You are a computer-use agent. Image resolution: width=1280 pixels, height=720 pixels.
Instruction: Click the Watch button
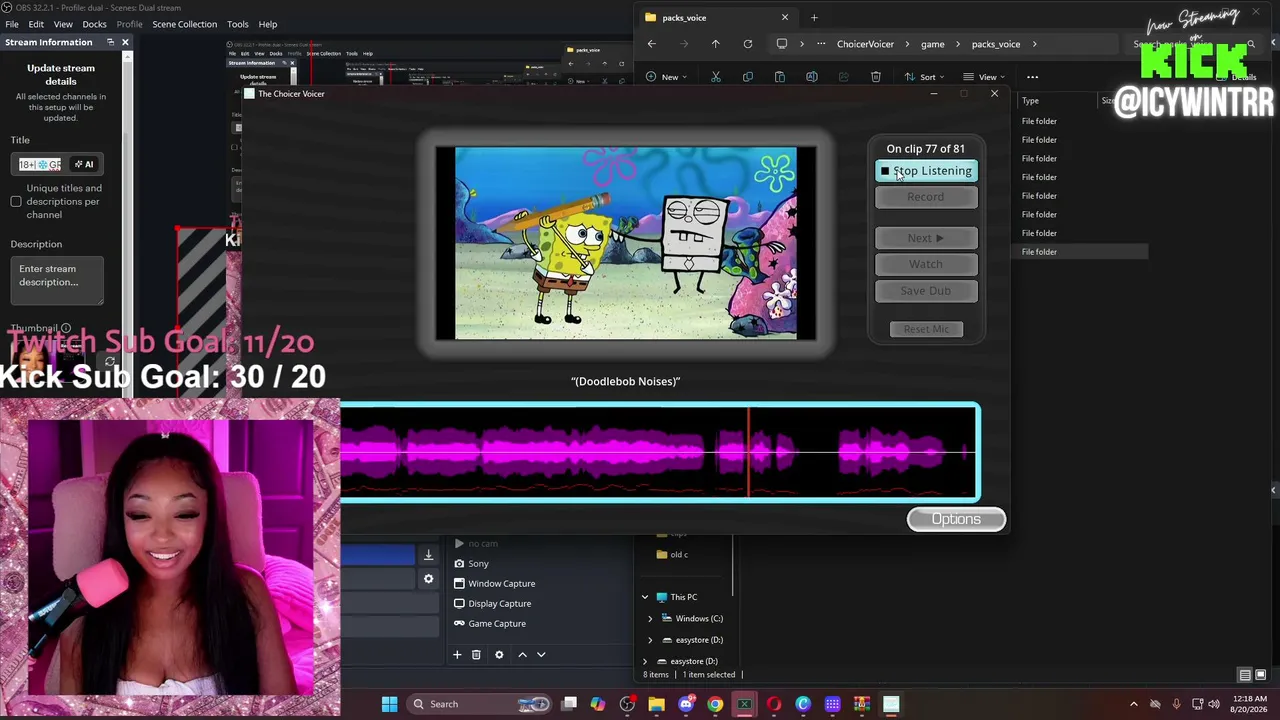[926, 264]
